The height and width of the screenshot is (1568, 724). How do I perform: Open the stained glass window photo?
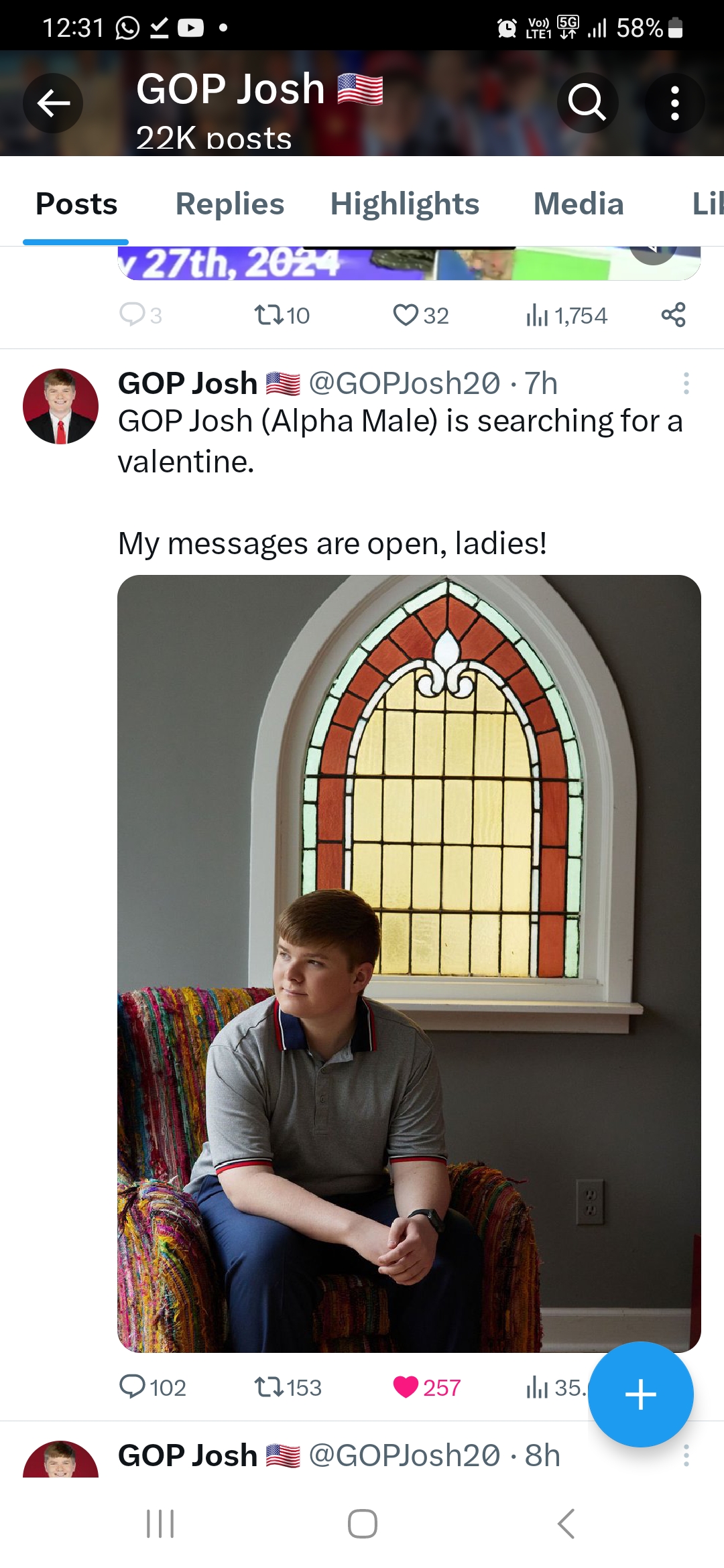click(409, 963)
